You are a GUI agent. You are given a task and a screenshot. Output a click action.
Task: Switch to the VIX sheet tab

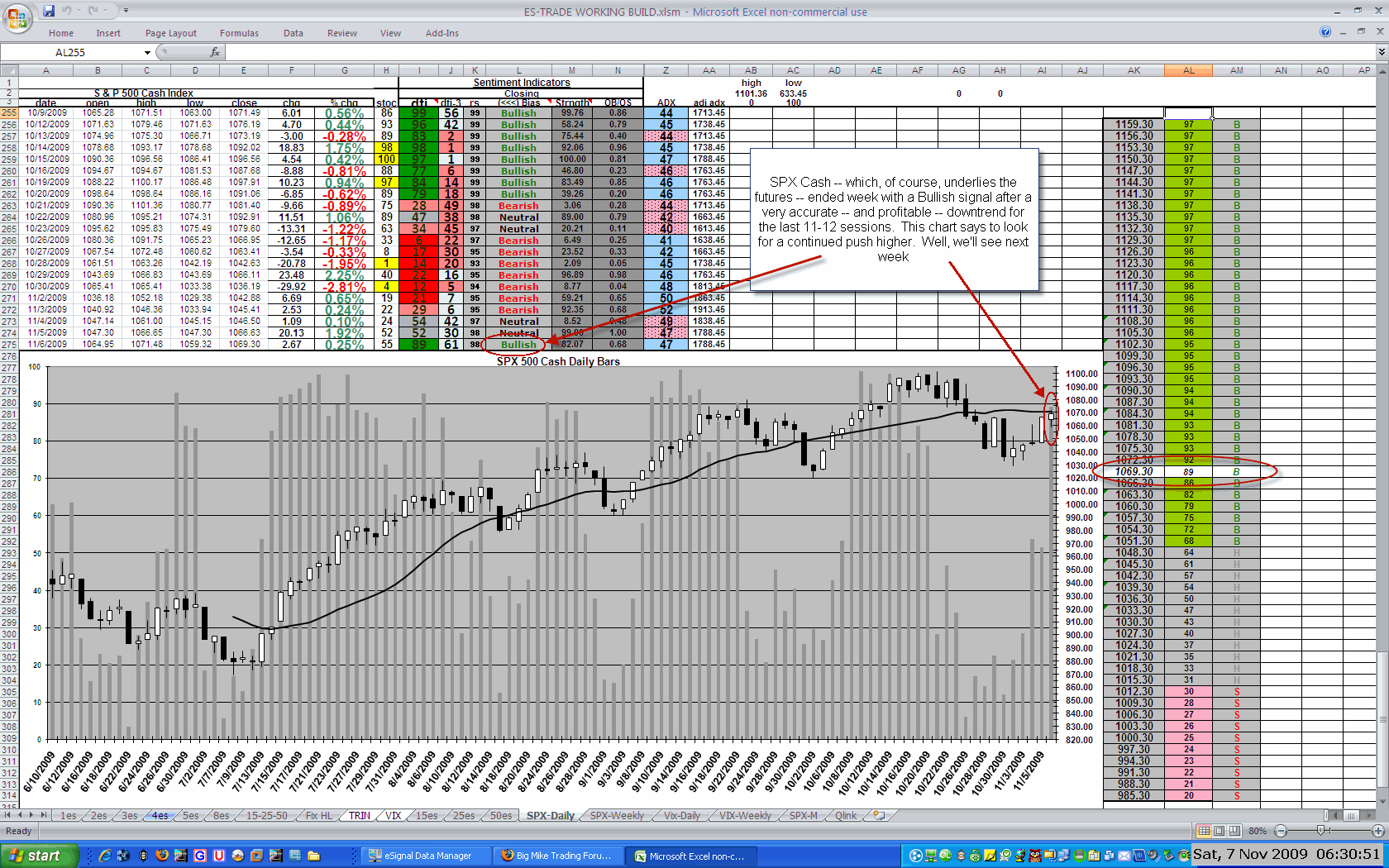(394, 815)
